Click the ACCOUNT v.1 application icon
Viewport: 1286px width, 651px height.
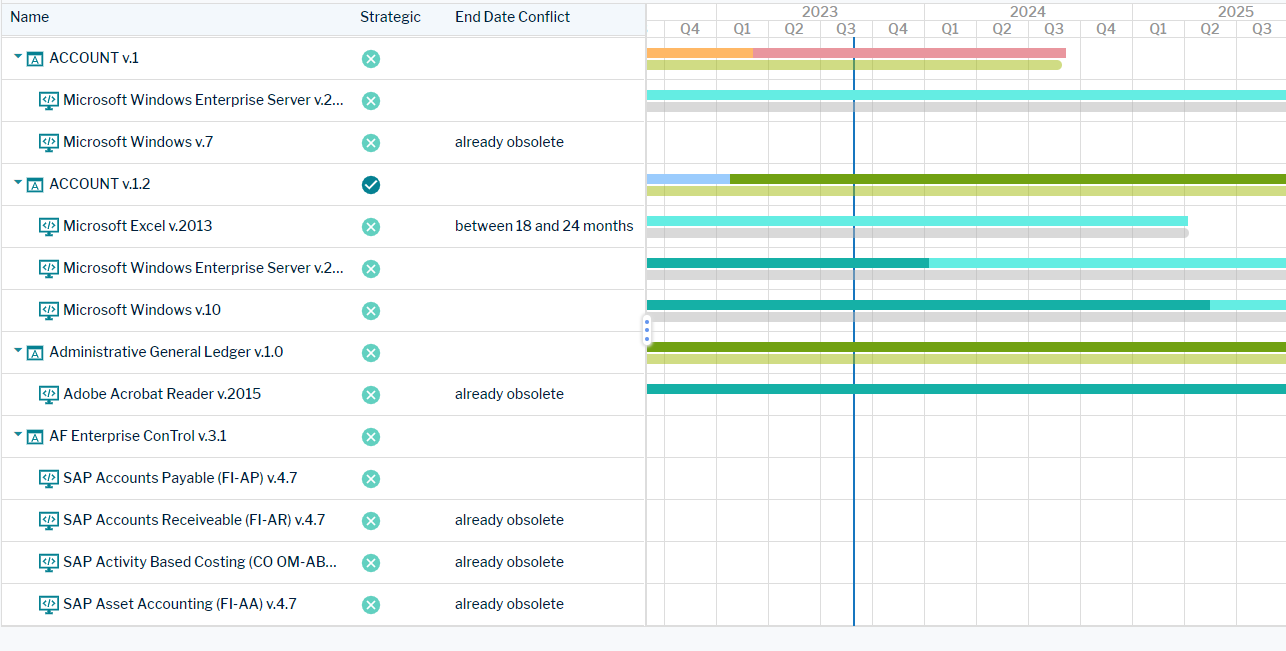coord(35,59)
